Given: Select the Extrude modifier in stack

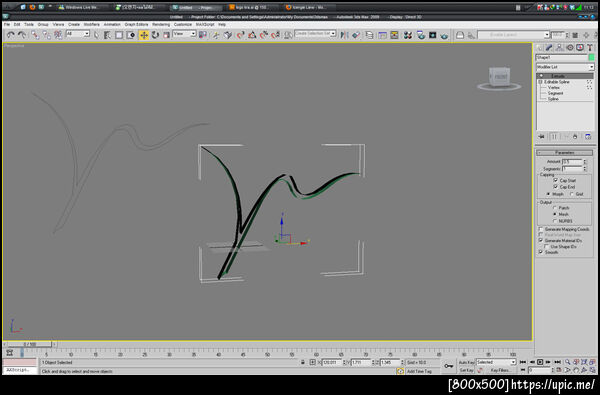Looking at the screenshot, I should (565, 76).
